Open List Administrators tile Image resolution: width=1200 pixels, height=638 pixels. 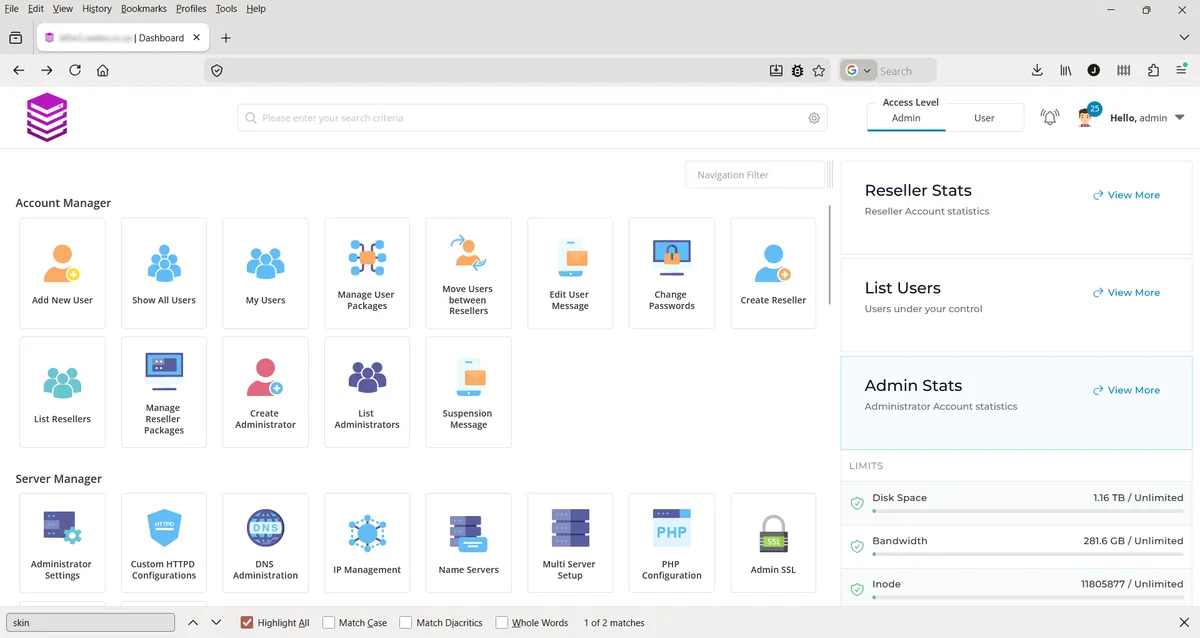[367, 392]
